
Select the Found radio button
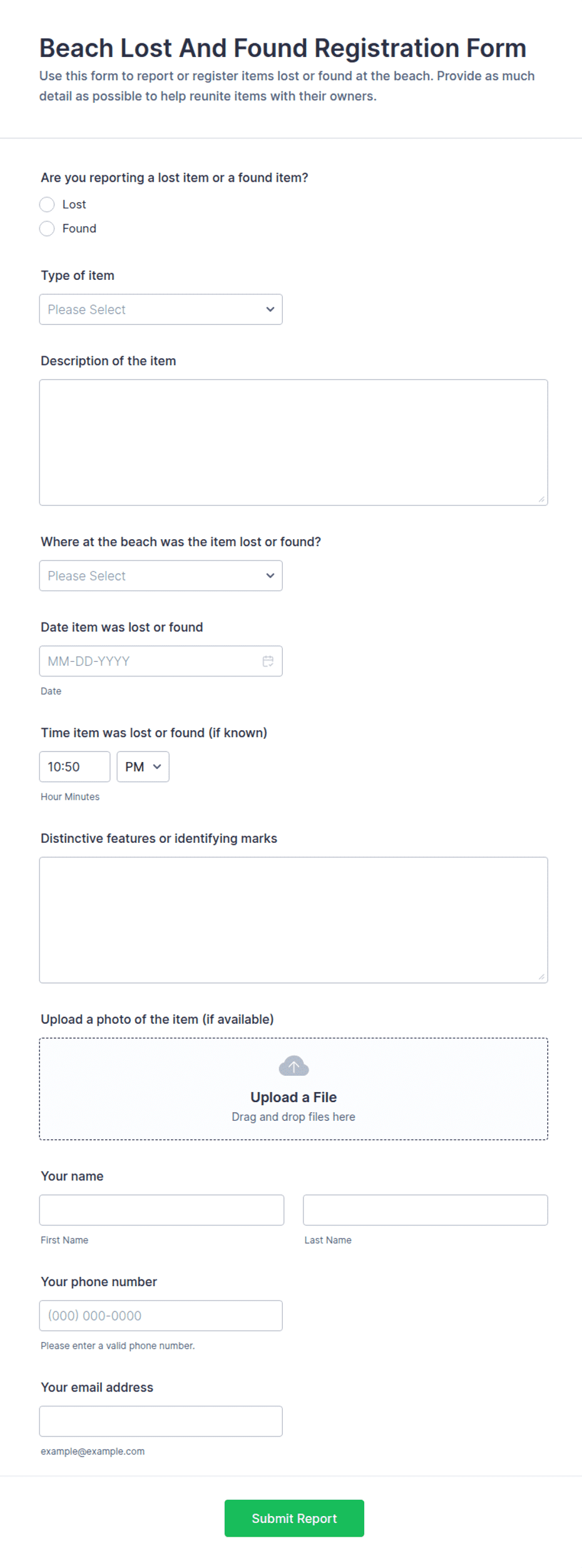(47, 229)
